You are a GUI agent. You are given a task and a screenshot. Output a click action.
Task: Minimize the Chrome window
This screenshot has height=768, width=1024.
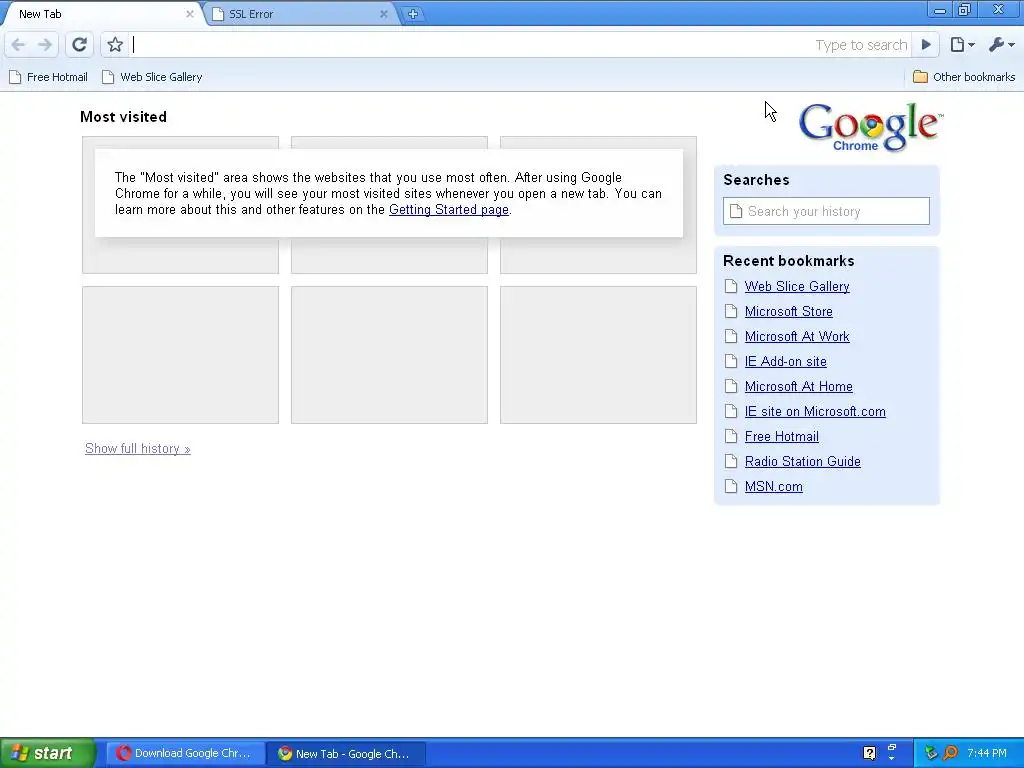coord(940,9)
